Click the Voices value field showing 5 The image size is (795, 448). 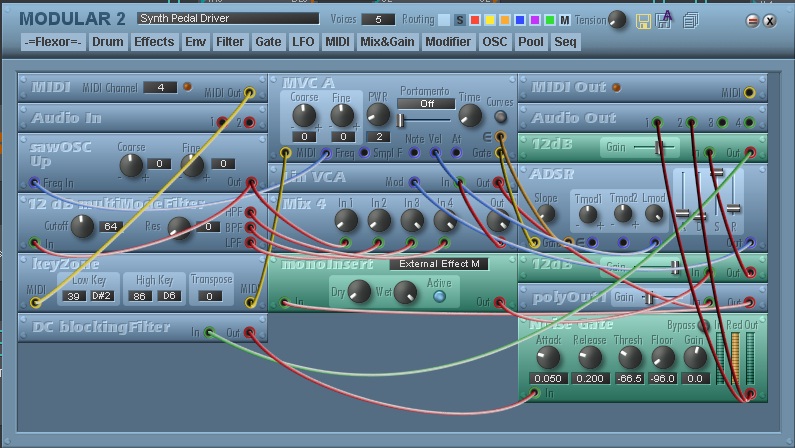[378, 20]
